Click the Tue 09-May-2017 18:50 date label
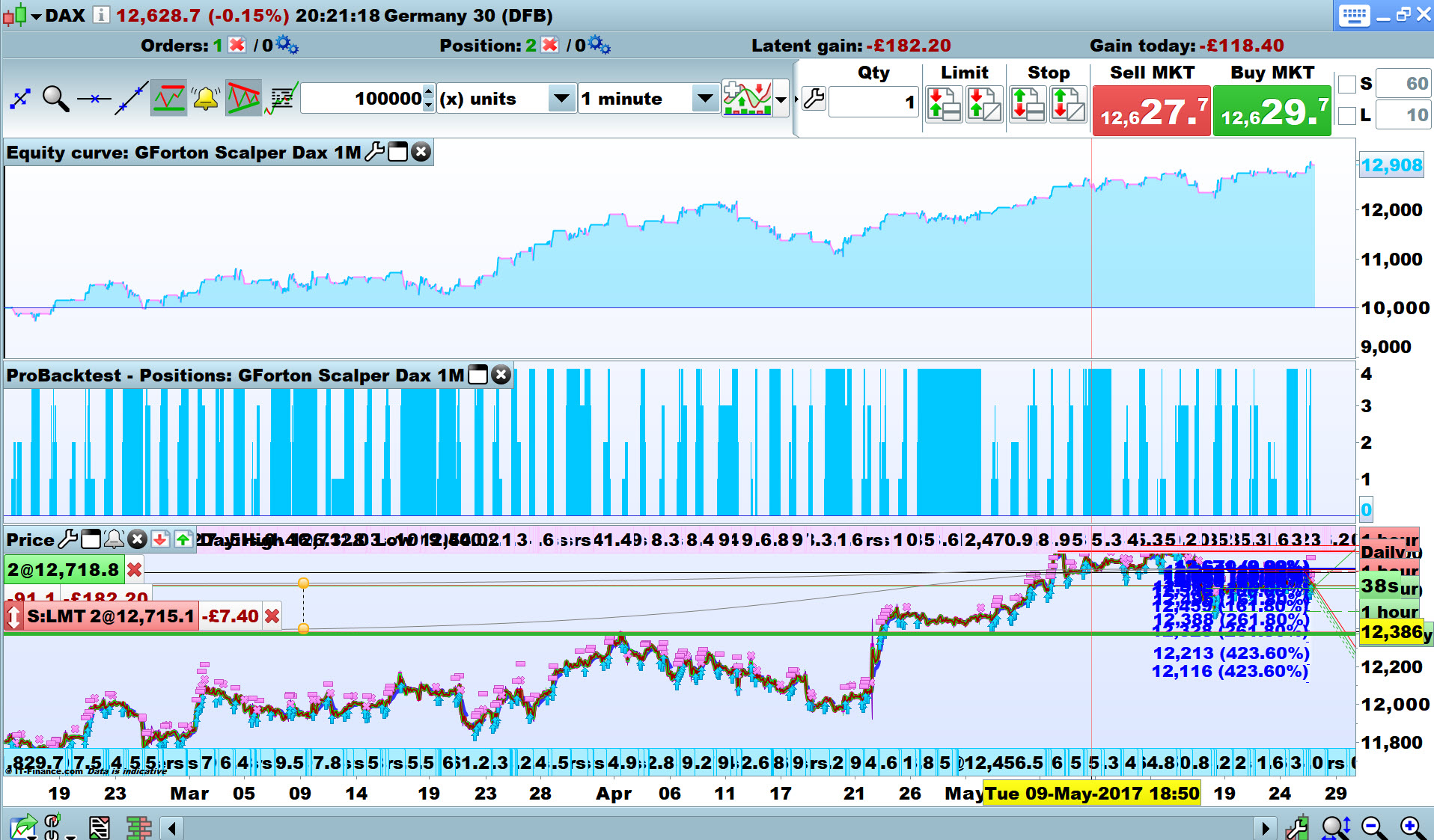Screen dimensions: 1434x840 click(x=1091, y=793)
